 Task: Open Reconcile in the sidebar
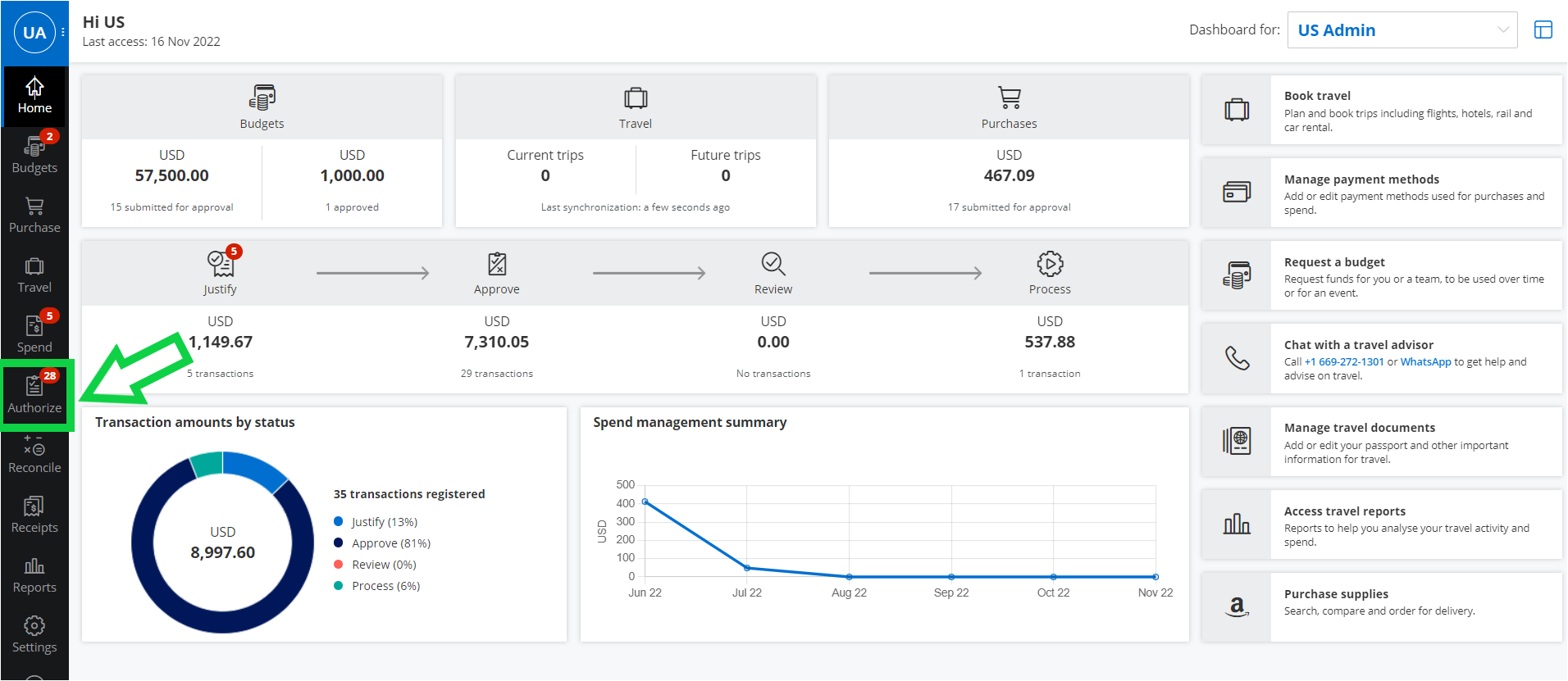click(x=34, y=455)
